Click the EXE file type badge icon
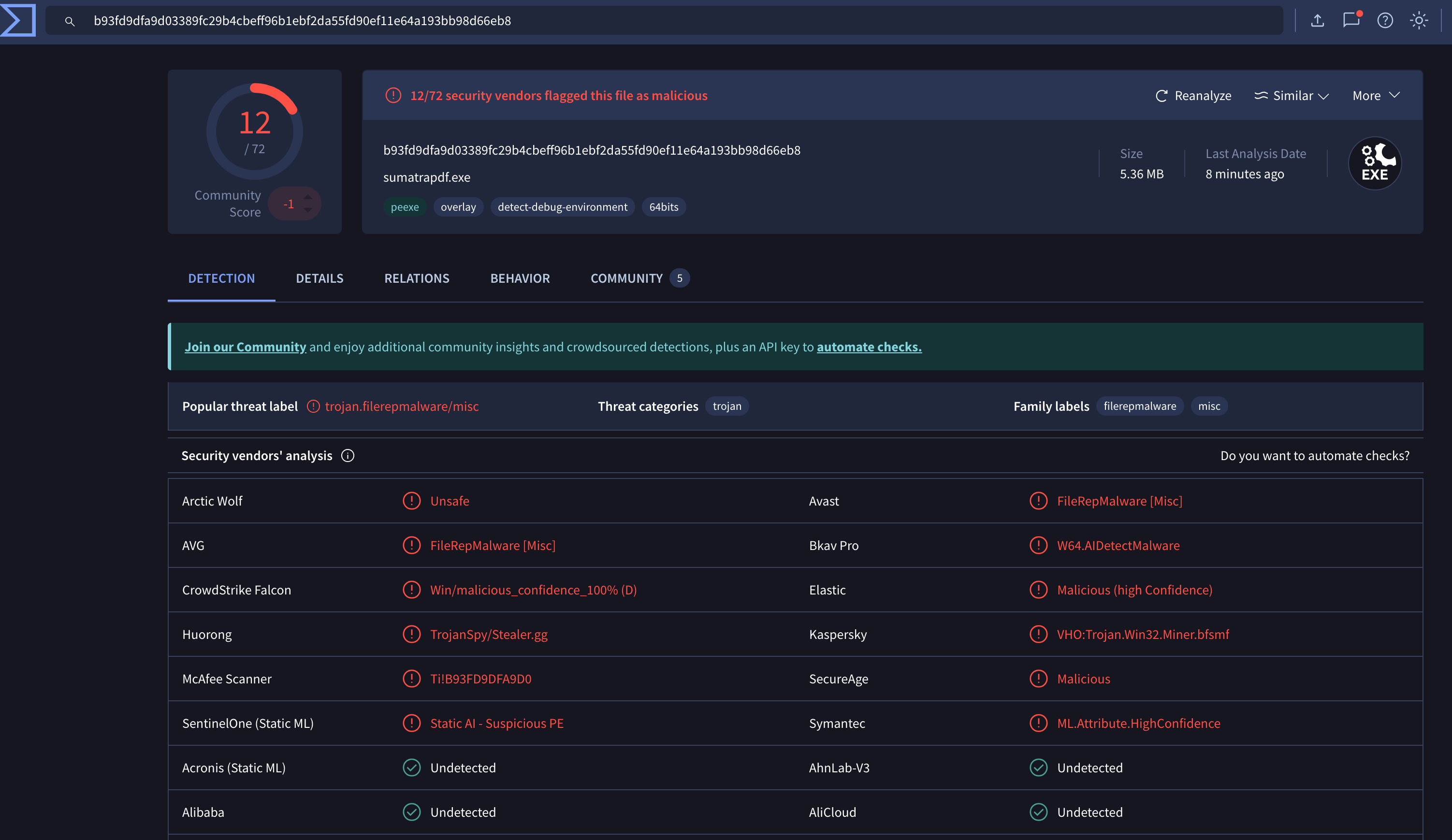The image size is (1452, 840). click(x=1375, y=163)
